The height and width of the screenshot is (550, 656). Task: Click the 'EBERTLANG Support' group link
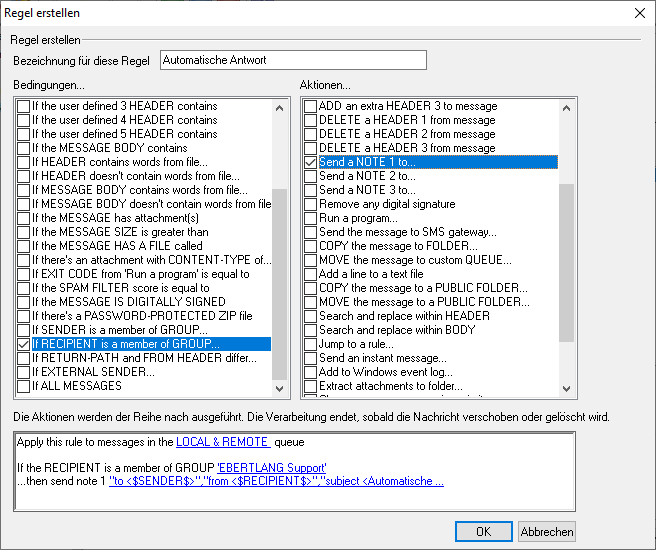(x=272, y=467)
